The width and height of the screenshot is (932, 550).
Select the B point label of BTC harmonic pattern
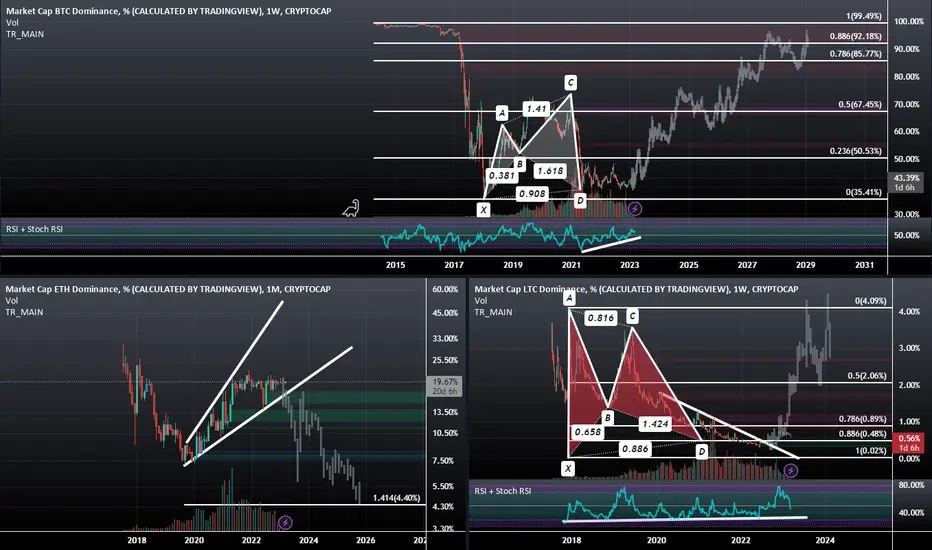[x=519, y=164]
